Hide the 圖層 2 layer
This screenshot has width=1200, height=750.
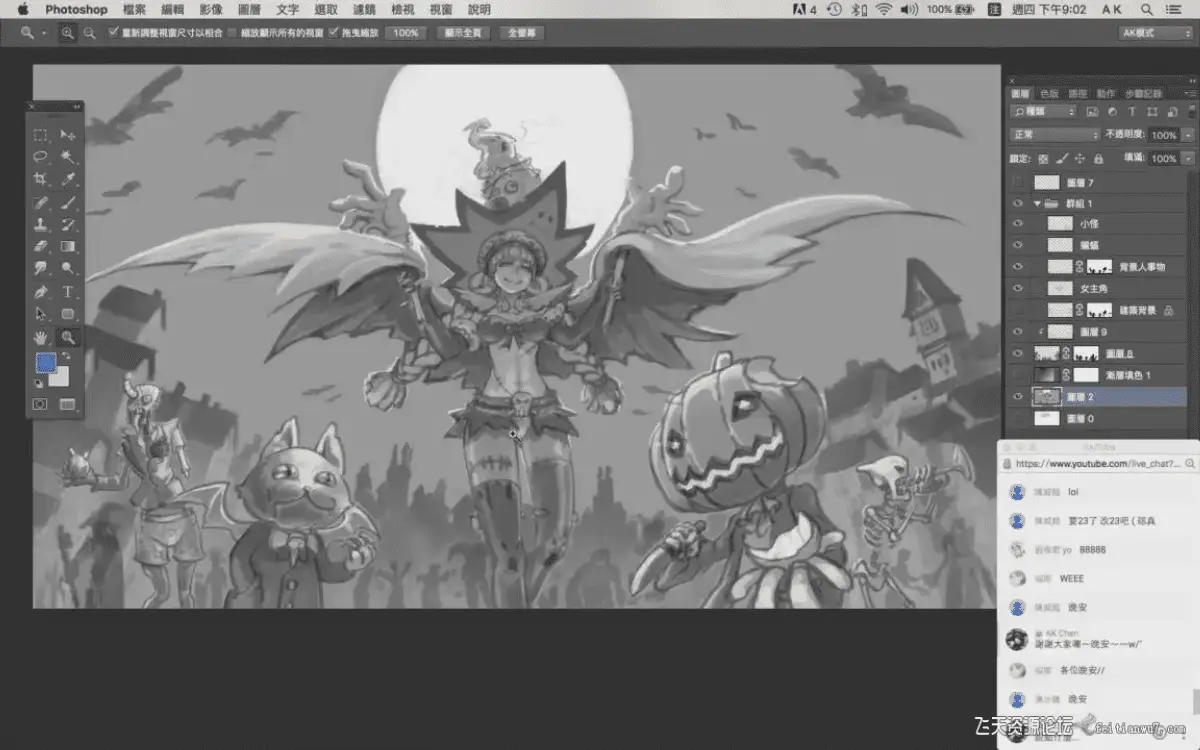click(x=1018, y=397)
